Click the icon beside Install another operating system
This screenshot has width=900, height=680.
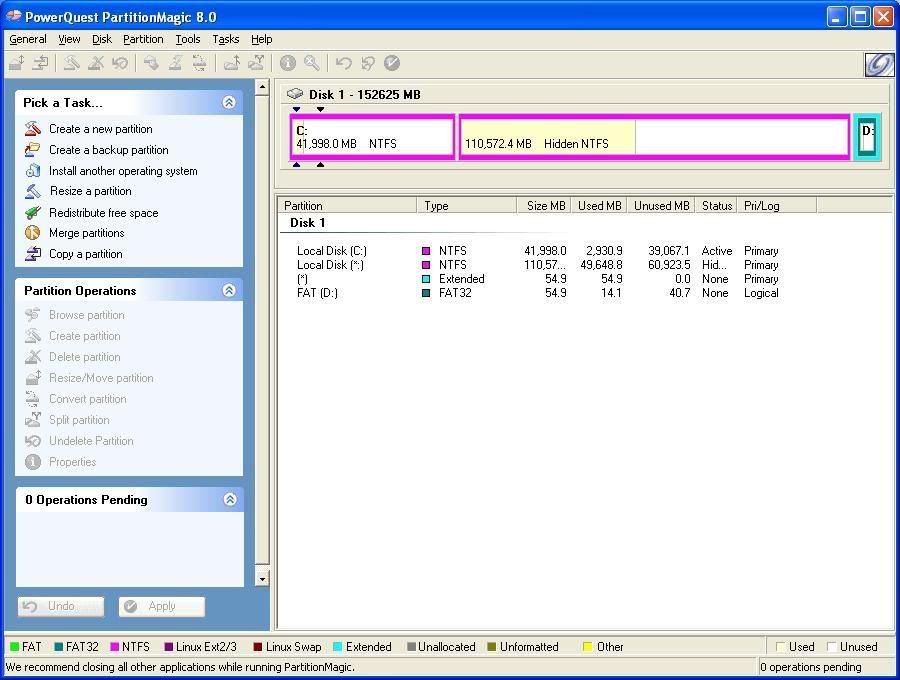[x=33, y=170]
